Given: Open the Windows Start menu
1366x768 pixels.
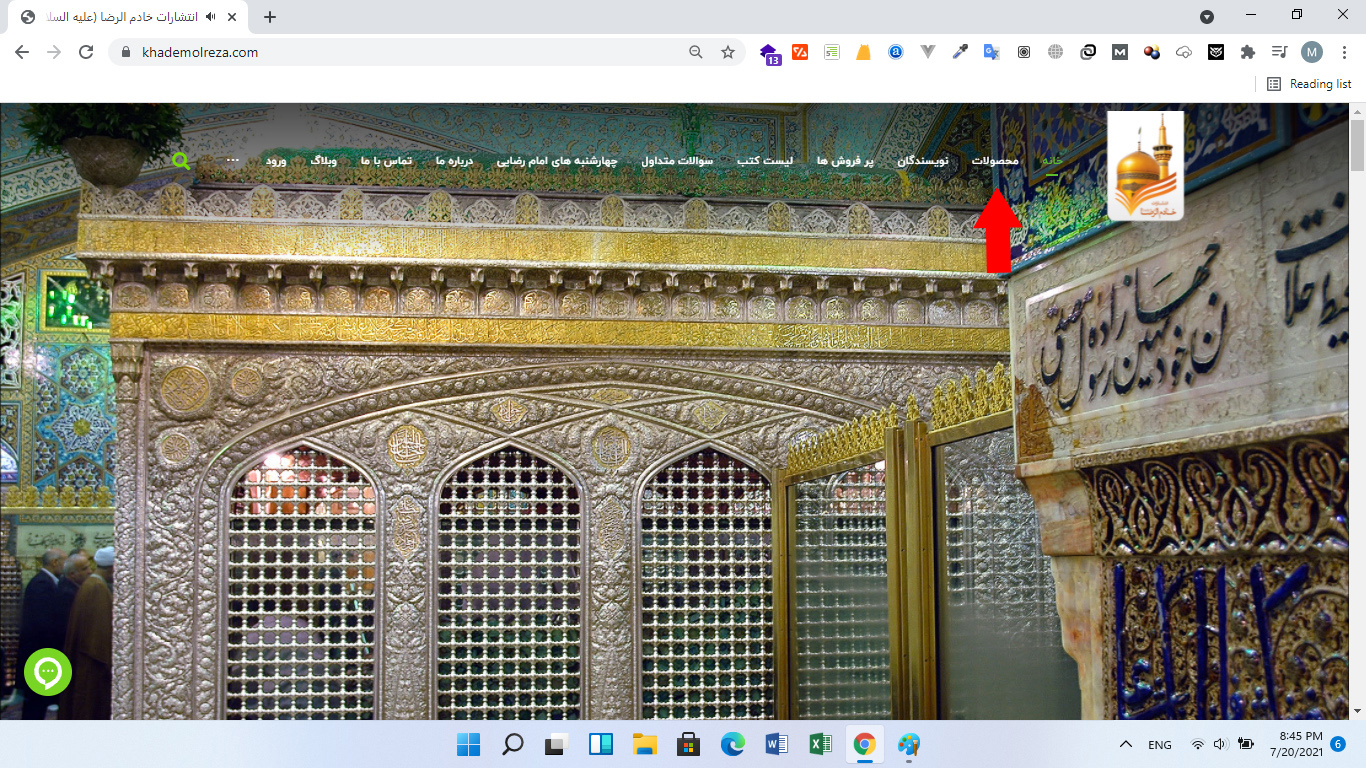Looking at the screenshot, I should [x=467, y=744].
